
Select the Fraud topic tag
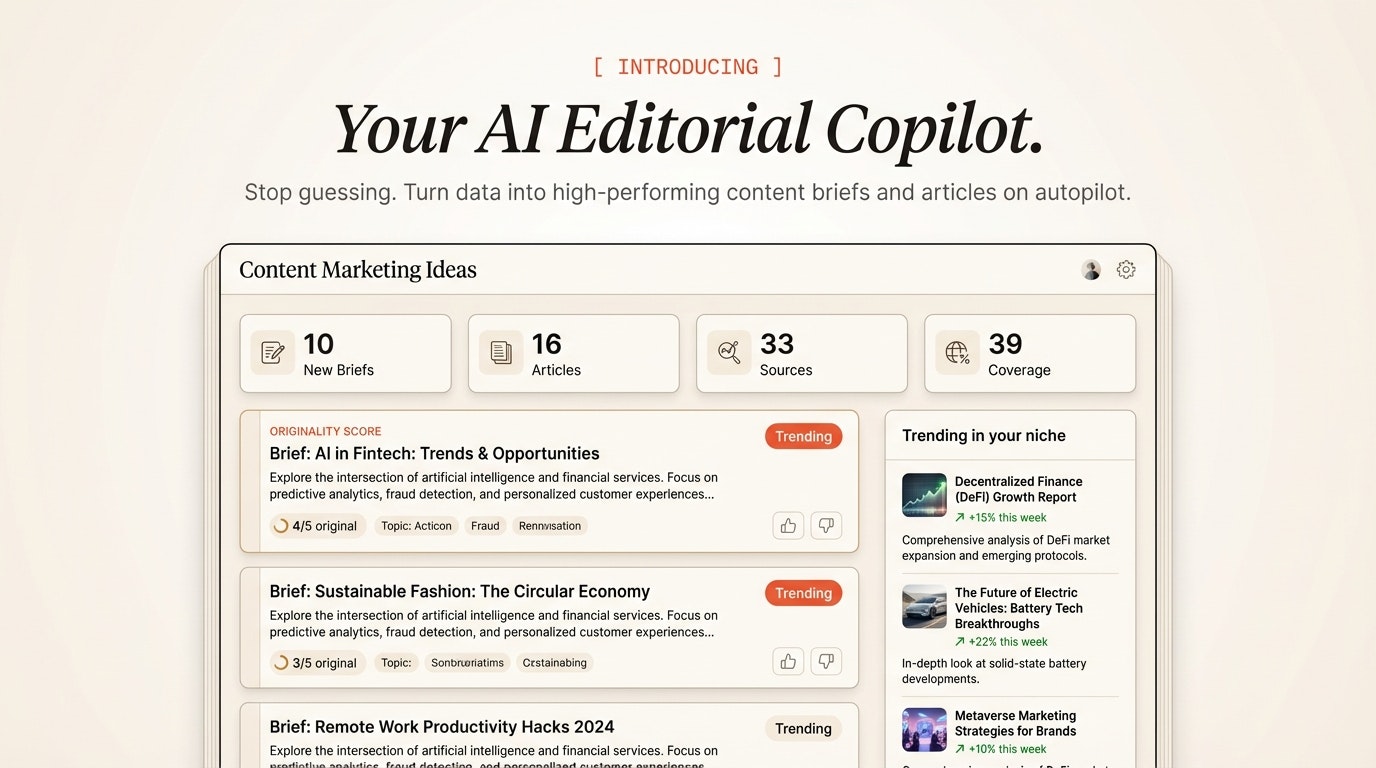click(485, 525)
